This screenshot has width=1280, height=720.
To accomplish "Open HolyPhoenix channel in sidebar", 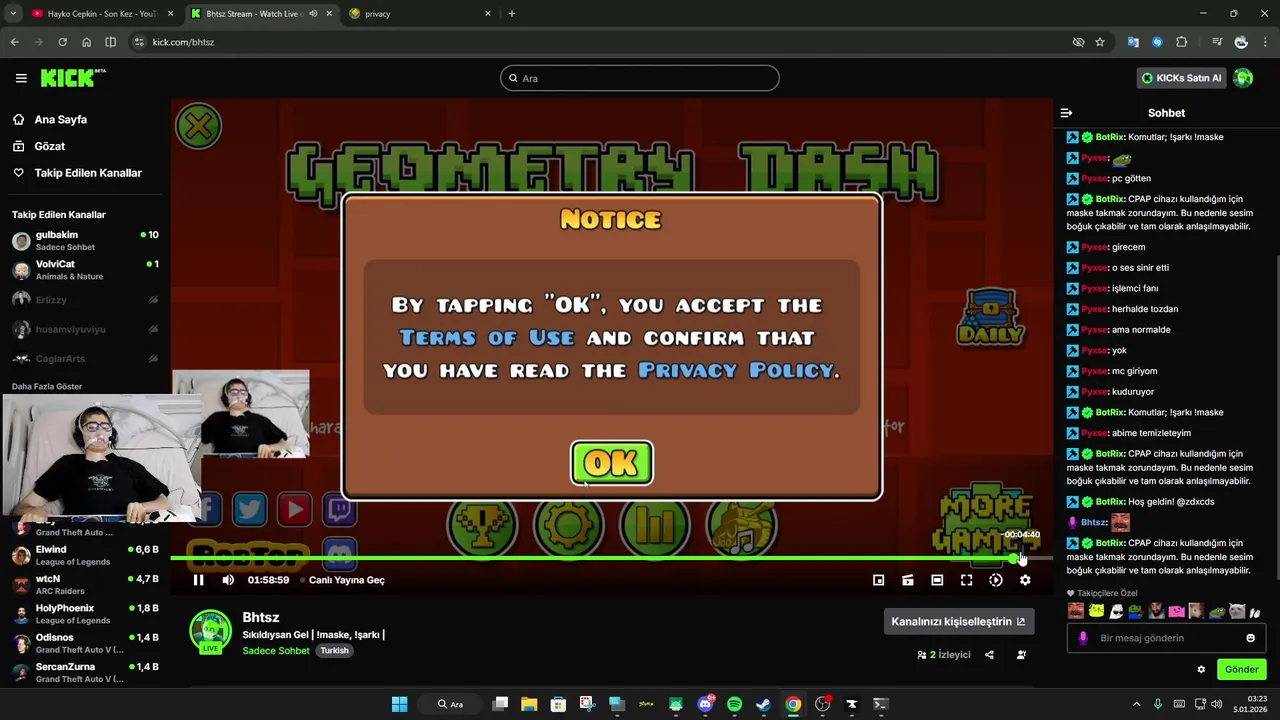I will click(x=85, y=614).
